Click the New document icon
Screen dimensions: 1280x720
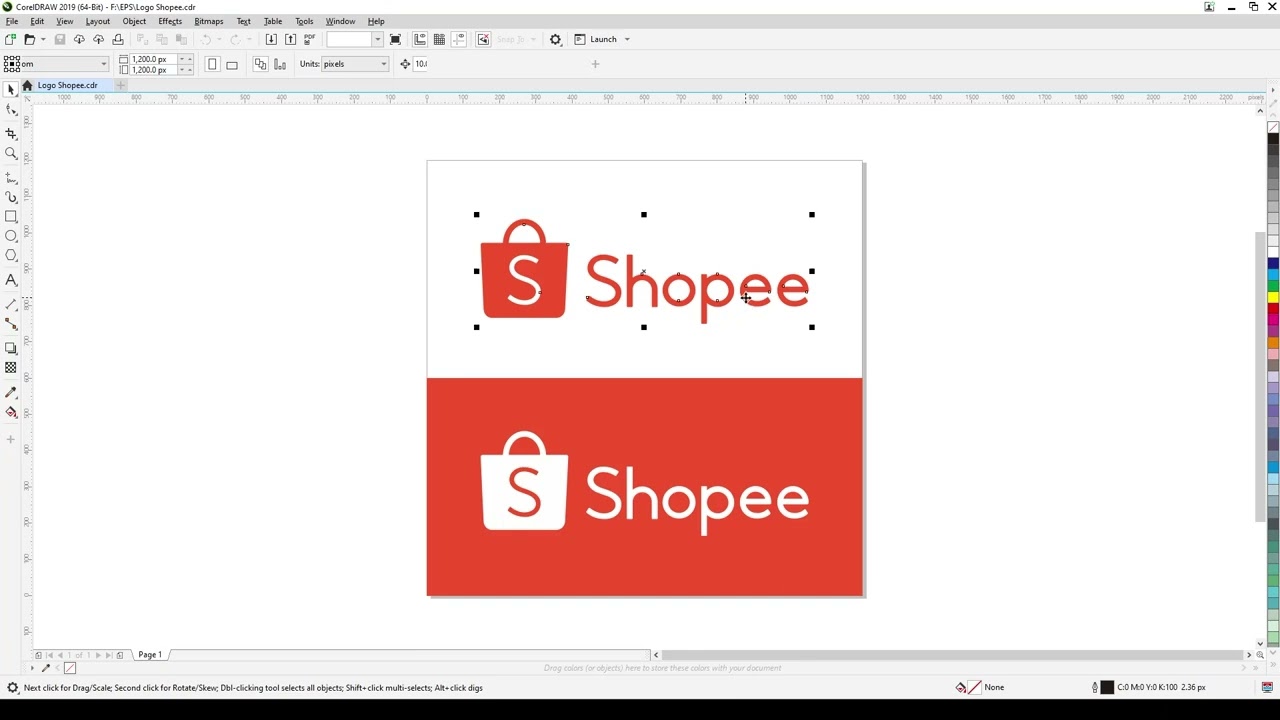coord(10,39)
